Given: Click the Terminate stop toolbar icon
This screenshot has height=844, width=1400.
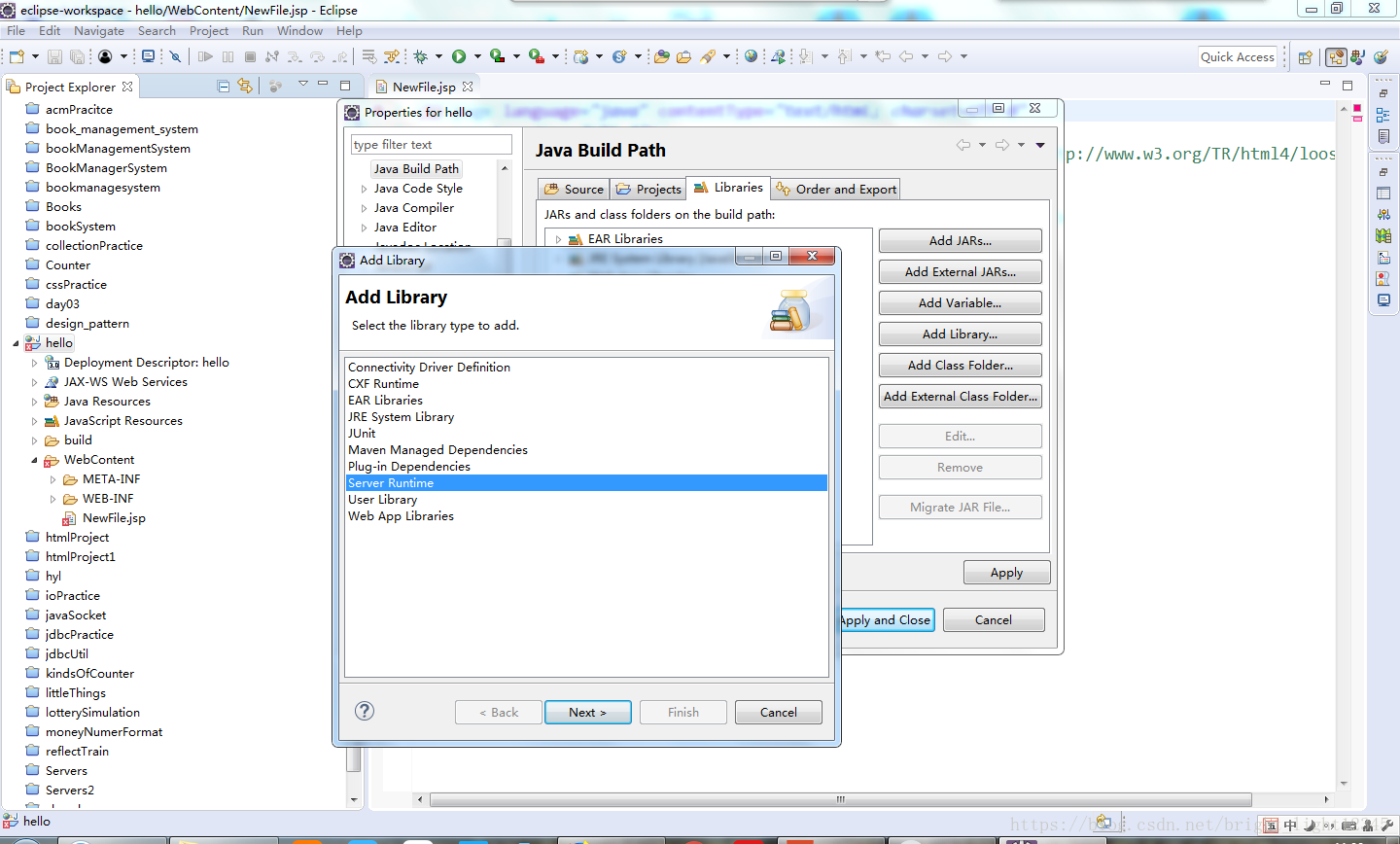Looking at the screenshot, I should click(x=250, y=56).
